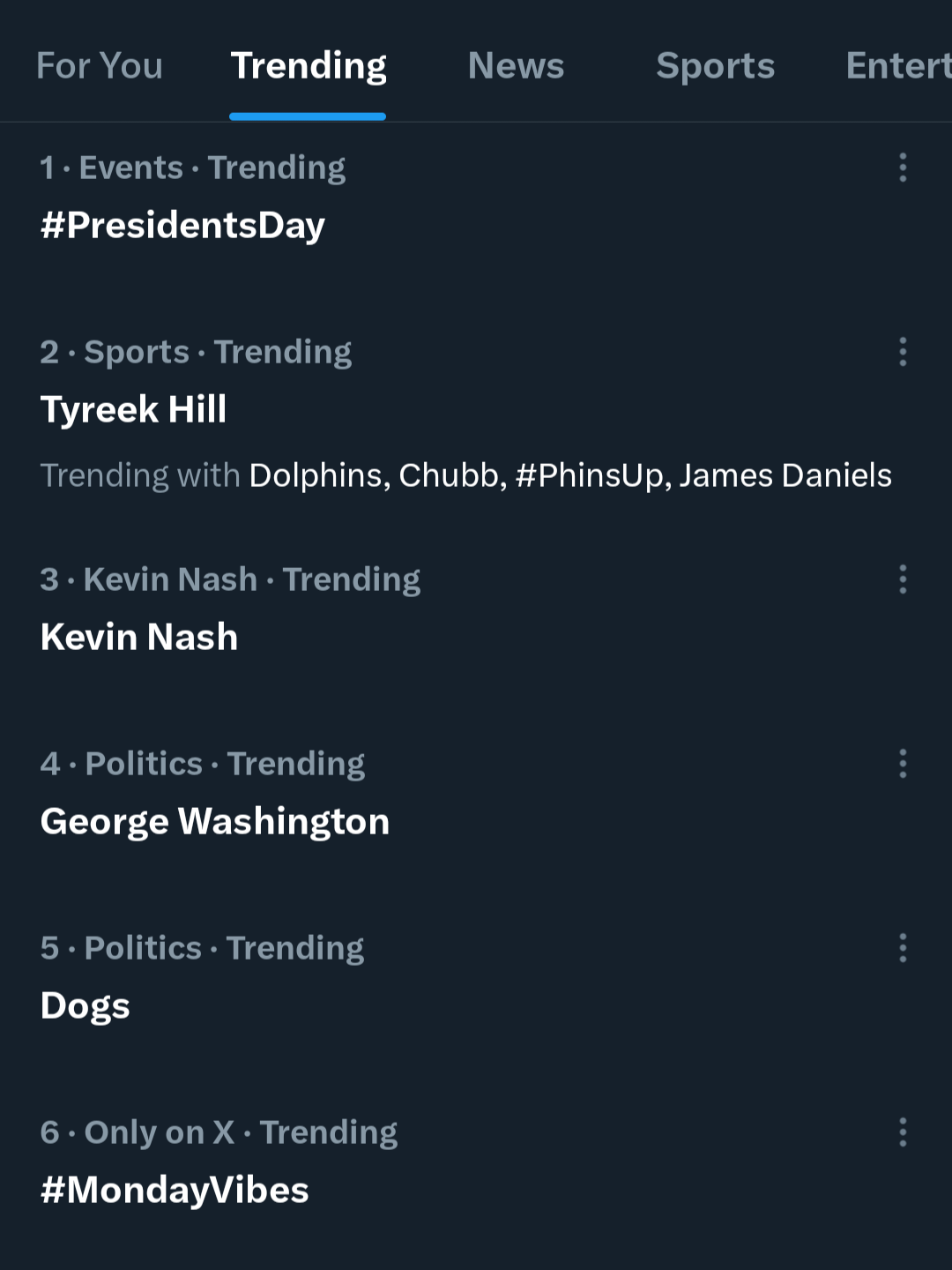Open more options for Tyreek Hill trend
This screenshot has height=1270, width=952.
(x=903, y=352)
